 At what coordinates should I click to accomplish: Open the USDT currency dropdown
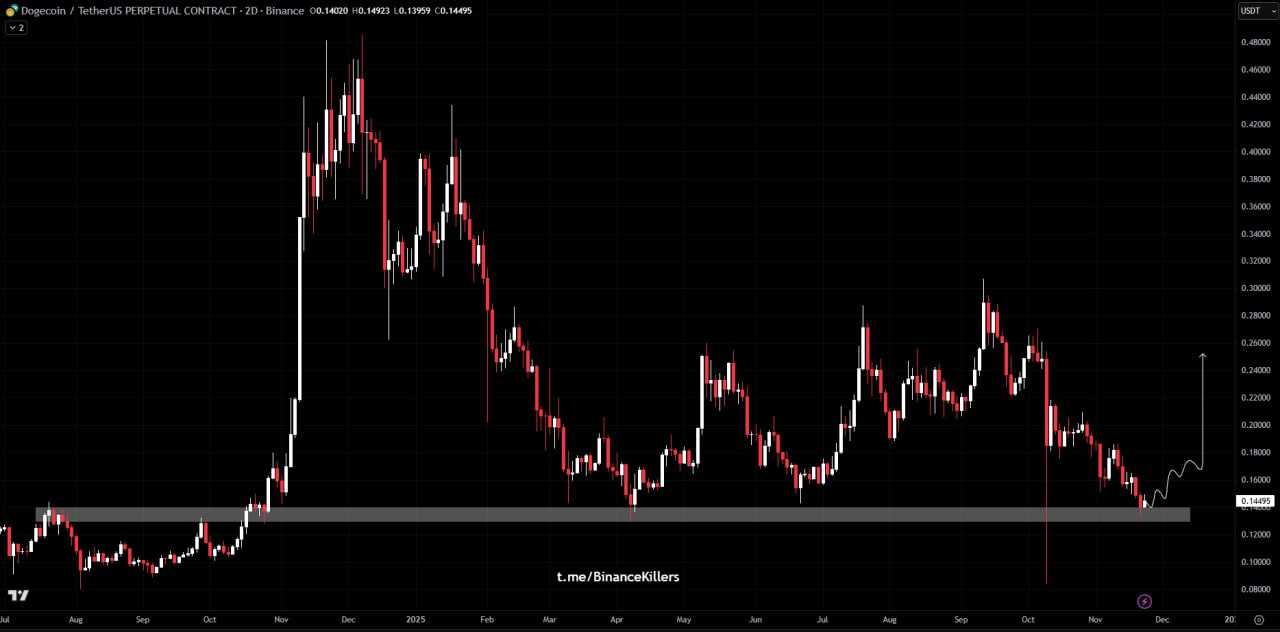pyautogui.click(x=1256, y=10)
